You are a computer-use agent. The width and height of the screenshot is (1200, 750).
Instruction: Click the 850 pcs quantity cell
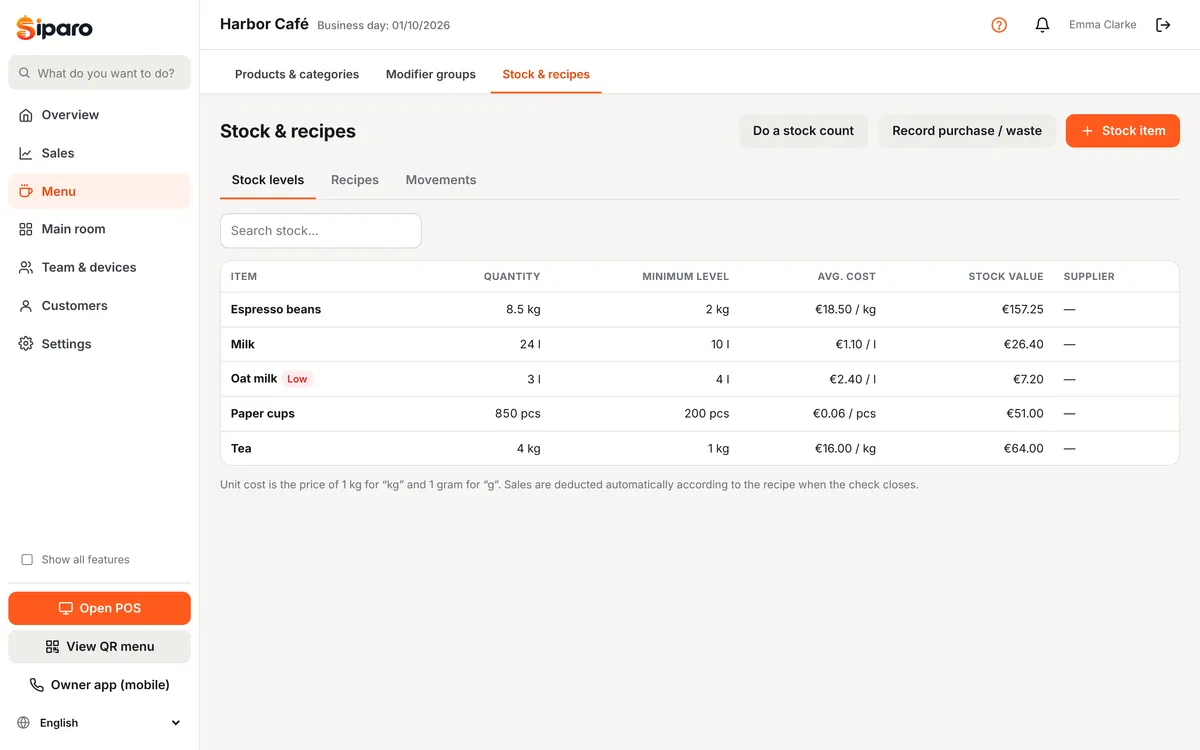click(x=518, y=414)
